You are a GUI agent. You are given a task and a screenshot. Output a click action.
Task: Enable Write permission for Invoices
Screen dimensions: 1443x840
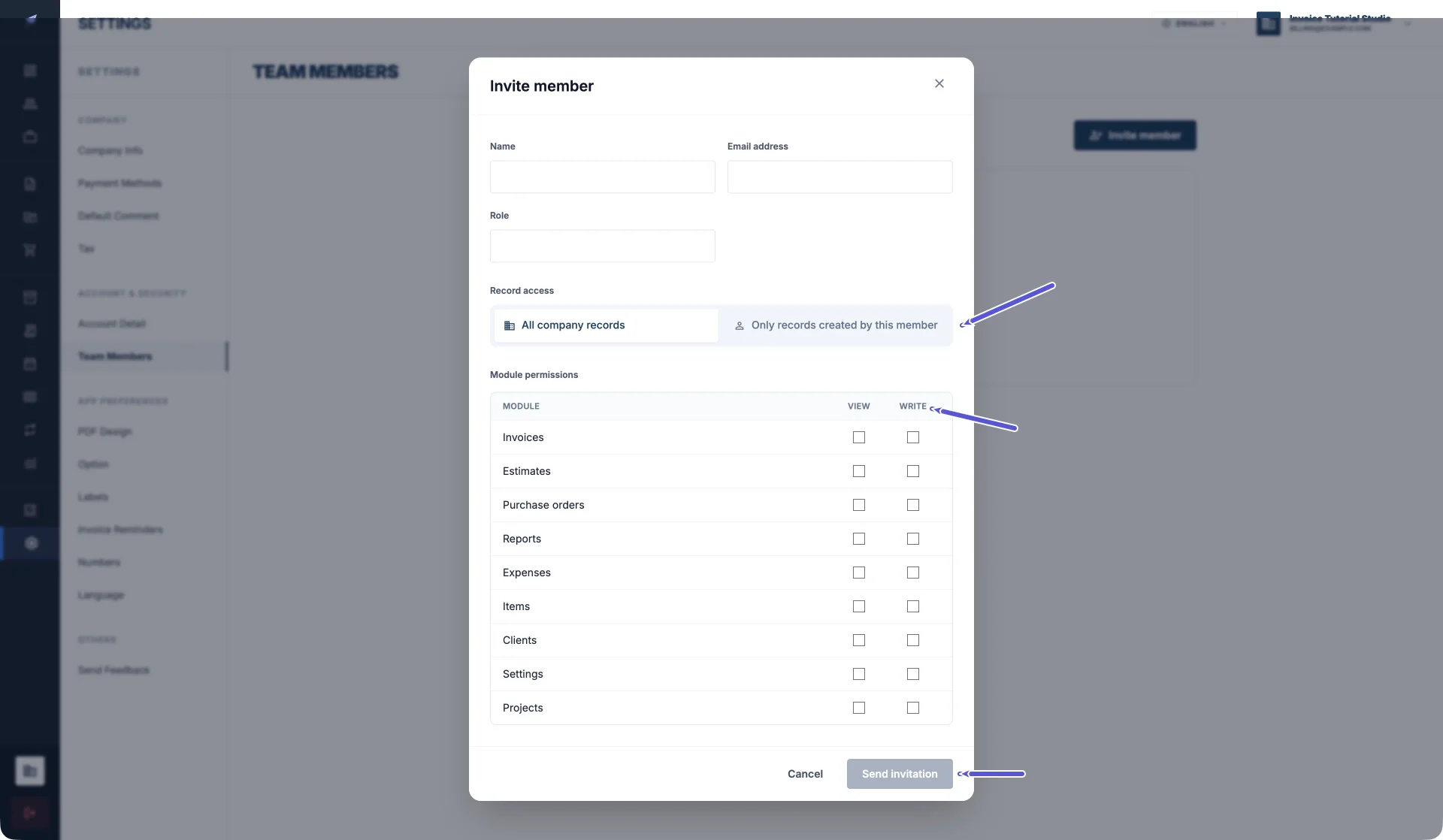[x=913, y=437]
